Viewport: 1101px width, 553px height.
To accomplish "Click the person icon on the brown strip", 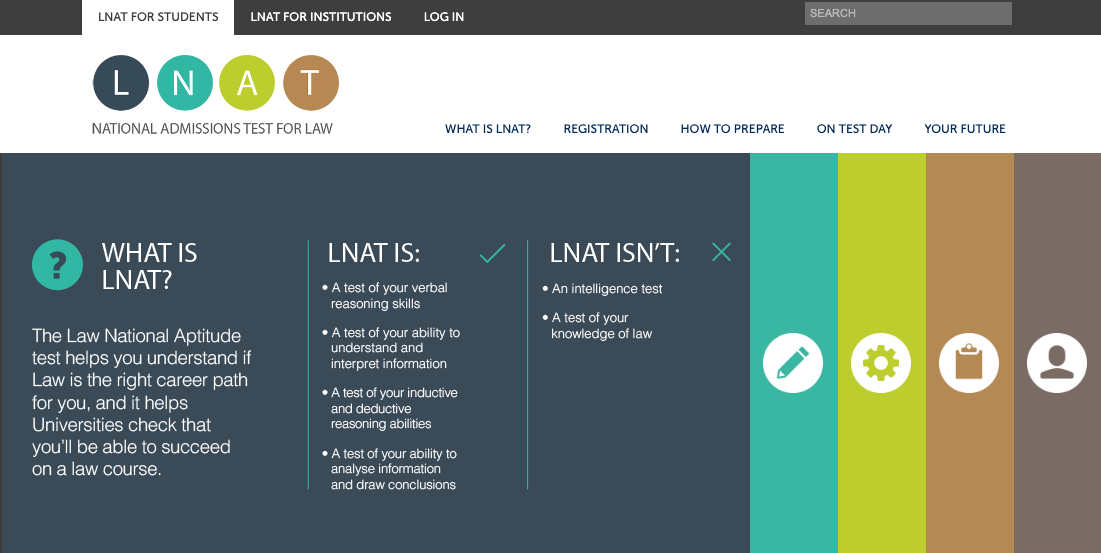I will tap(1057, 363).
